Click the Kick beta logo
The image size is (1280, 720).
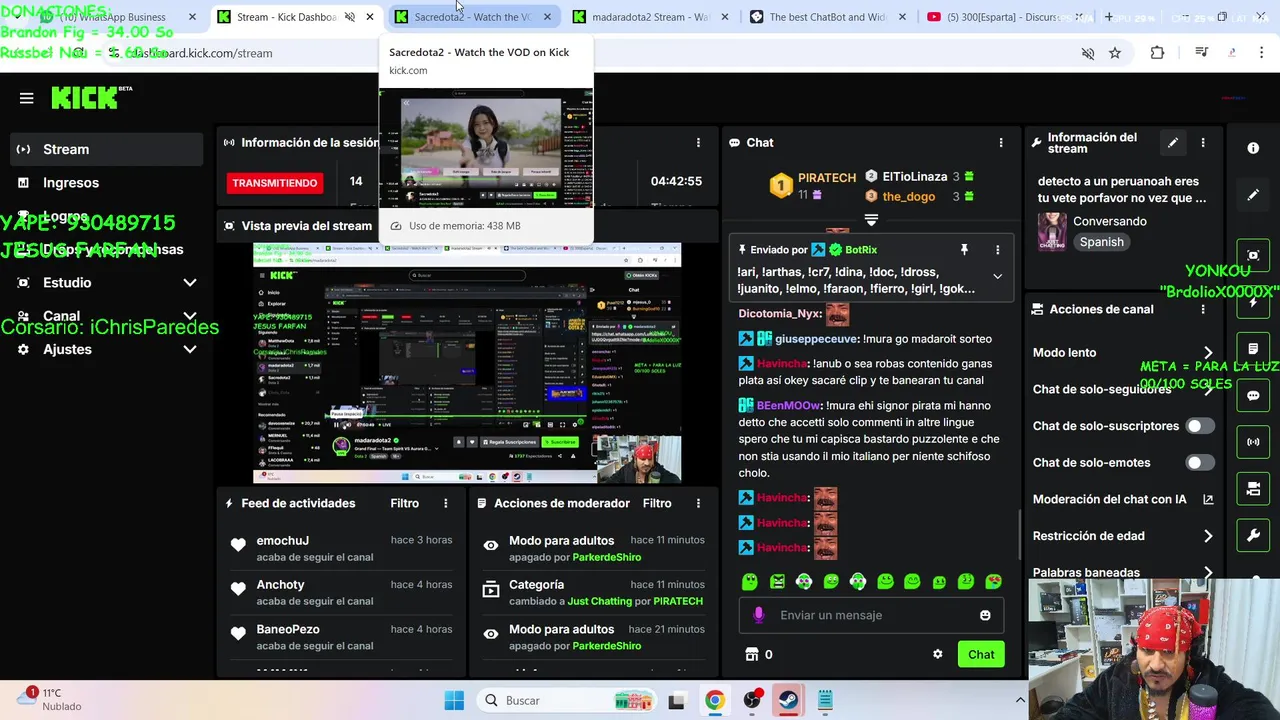[x=91, y=97]
